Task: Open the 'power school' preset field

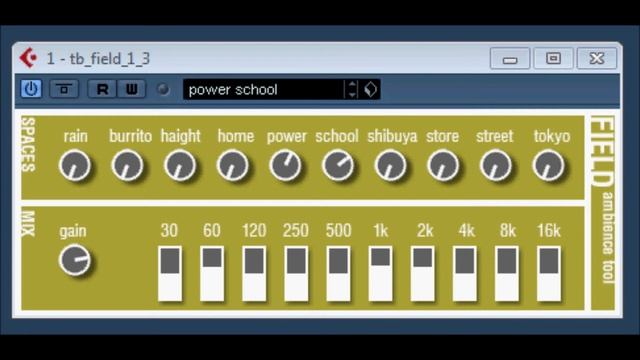Action: coord(263,89)
